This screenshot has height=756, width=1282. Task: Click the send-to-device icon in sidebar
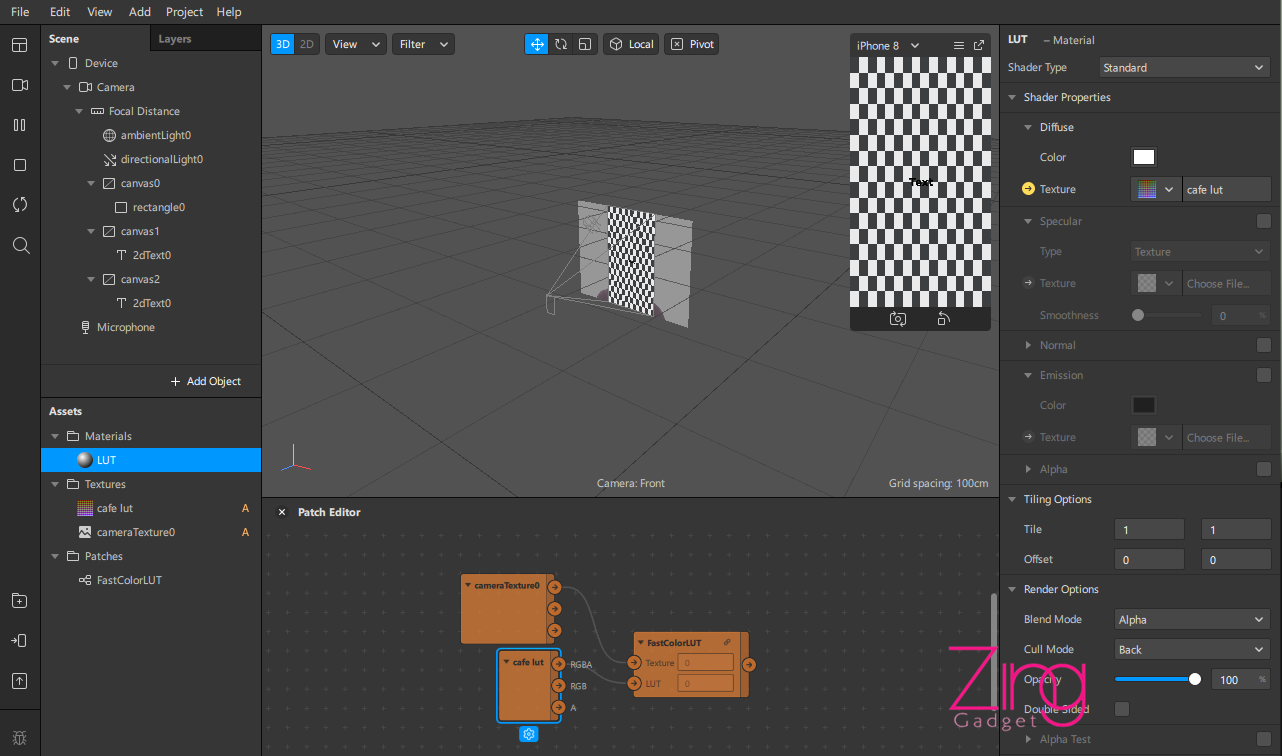[x=20, y=641]
